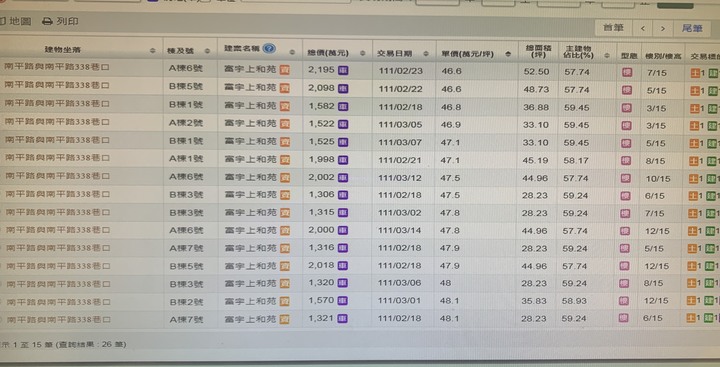Screen dimensions: 720x367
Task: Click purple 車 icon next to 1,320
Action: pos(343,283)
